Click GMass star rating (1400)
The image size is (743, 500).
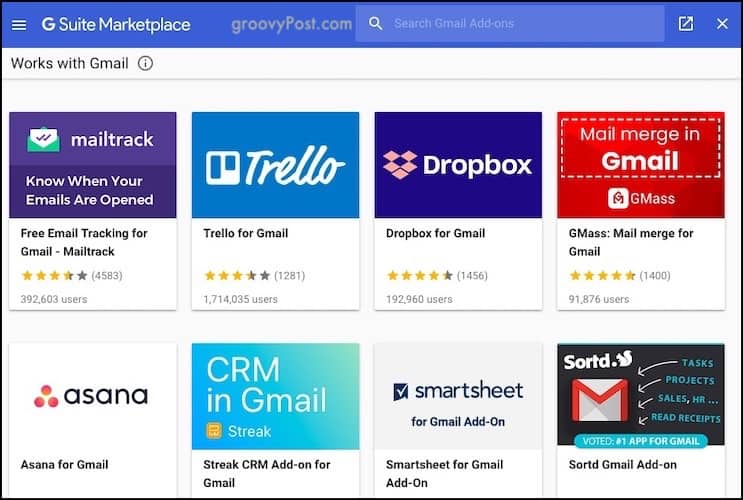[619, 275]
